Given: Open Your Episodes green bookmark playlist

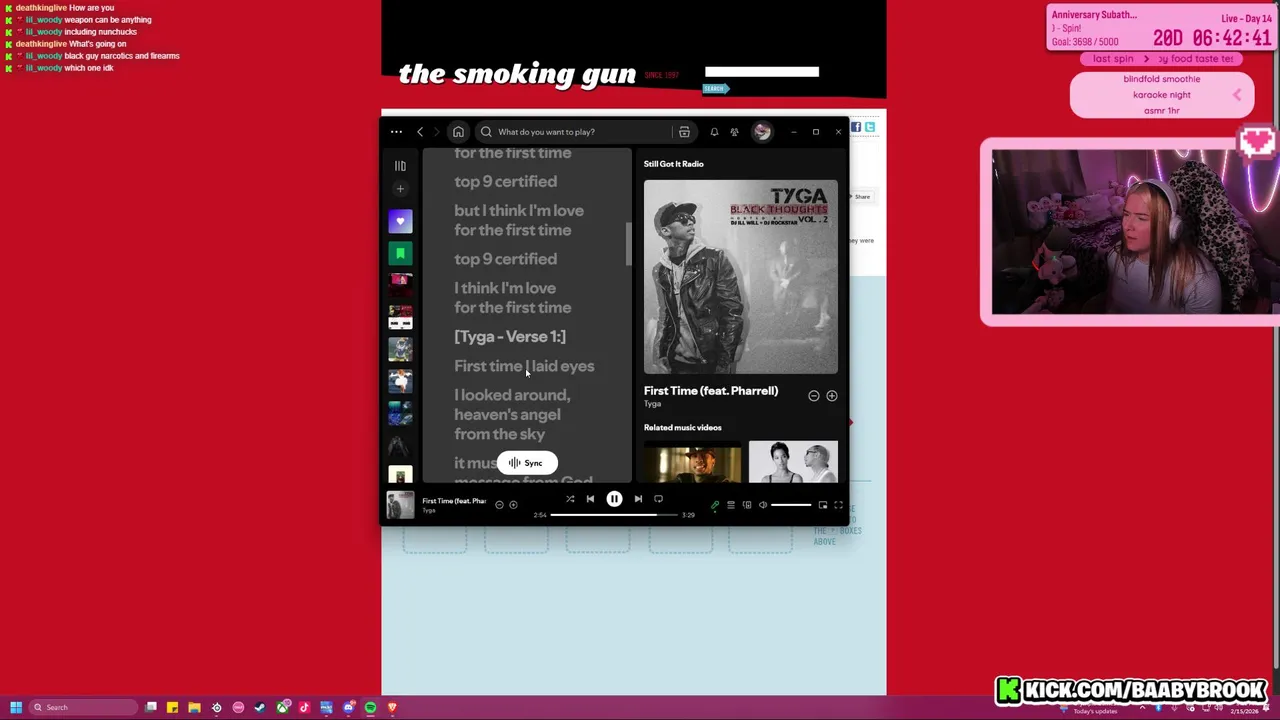Looking at the screenshot, I should 400,254.
